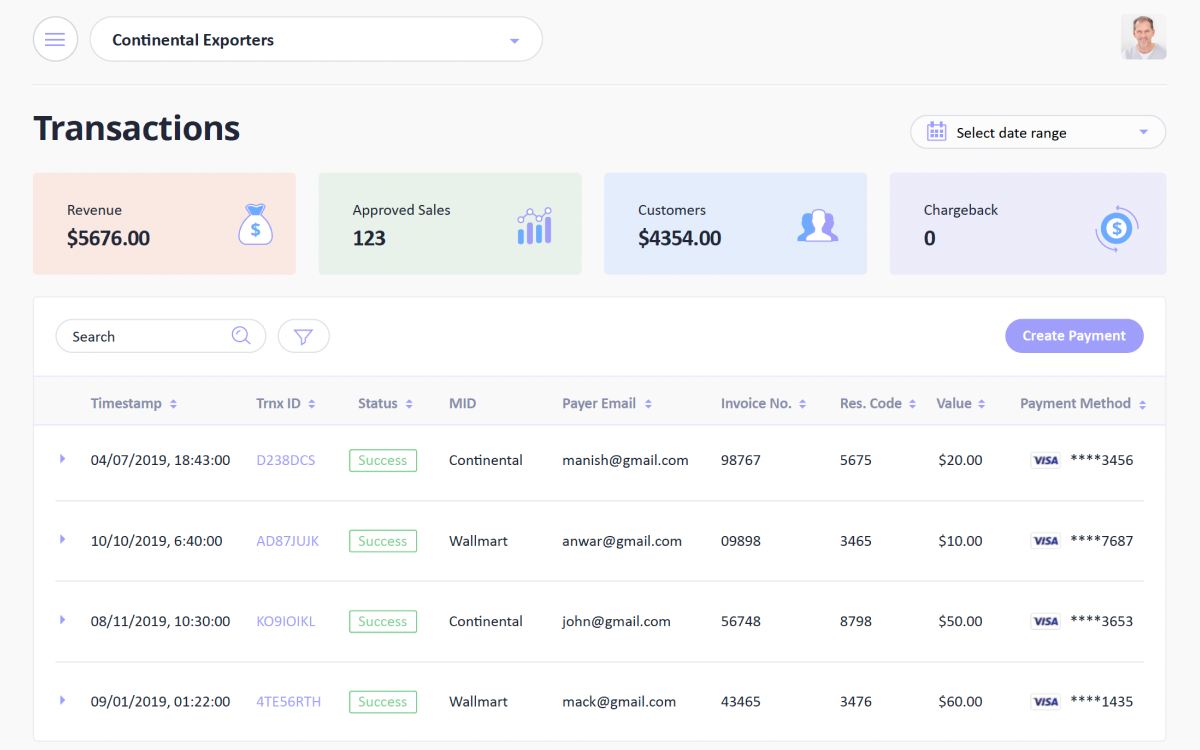
Task: Click the filter funnel icon
Action: 303,337
